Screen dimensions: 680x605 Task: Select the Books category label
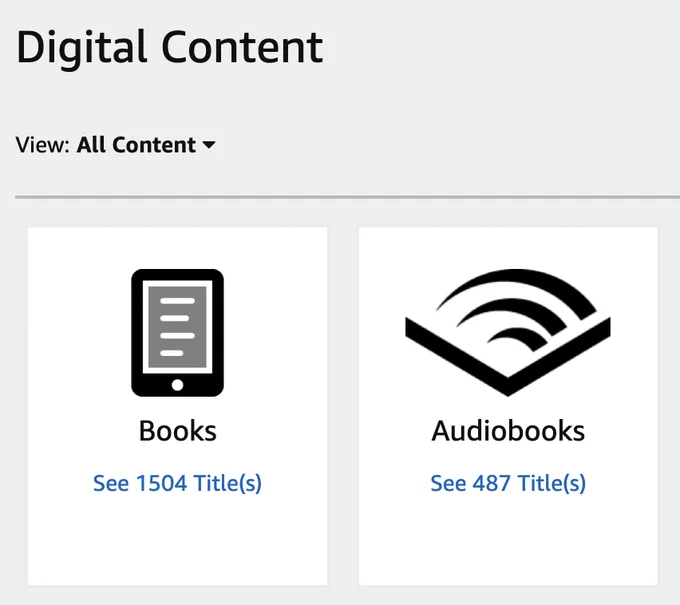coord(177,431)
